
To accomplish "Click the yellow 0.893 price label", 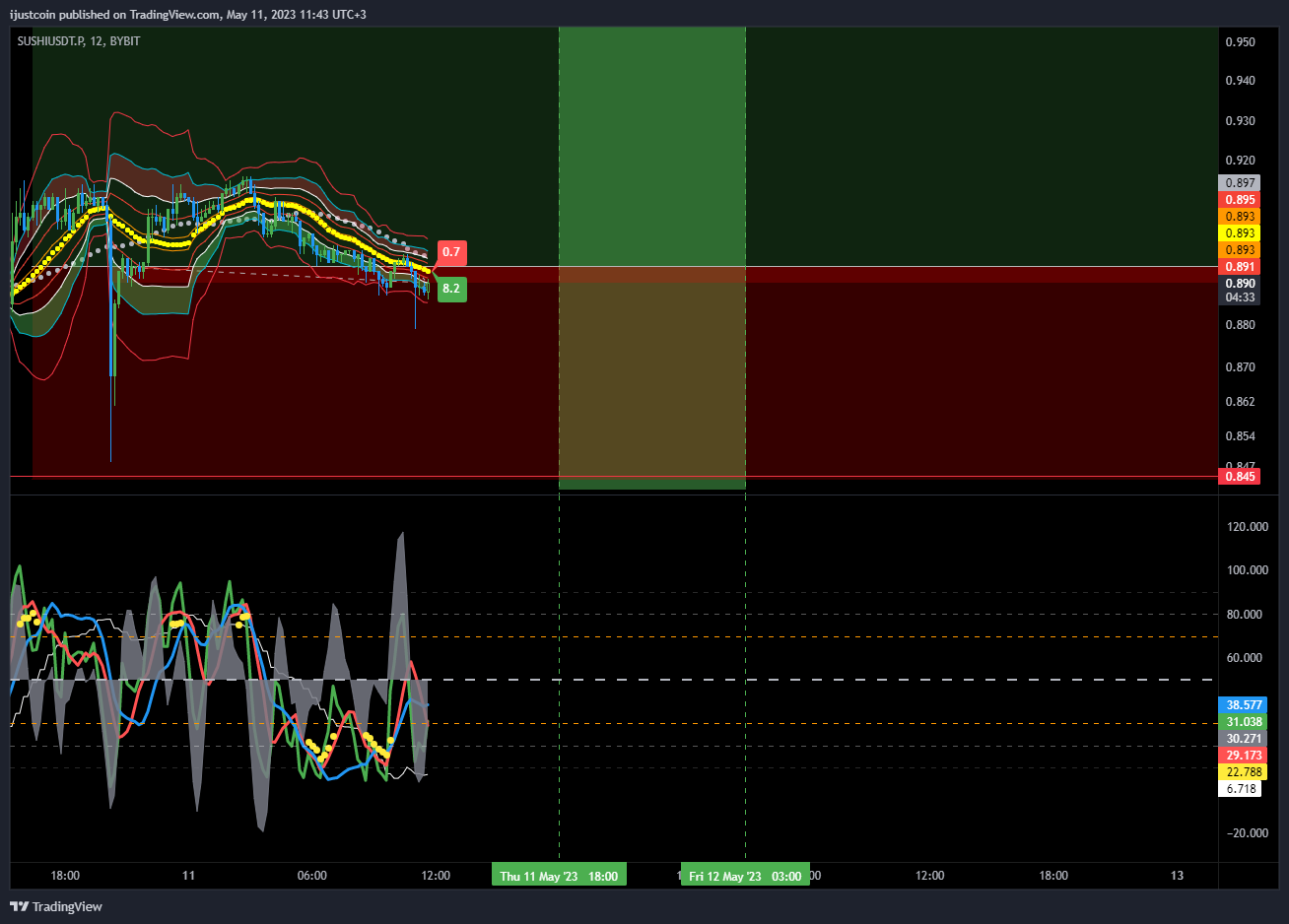I will pyautogui.click(x=1240, y=233).
